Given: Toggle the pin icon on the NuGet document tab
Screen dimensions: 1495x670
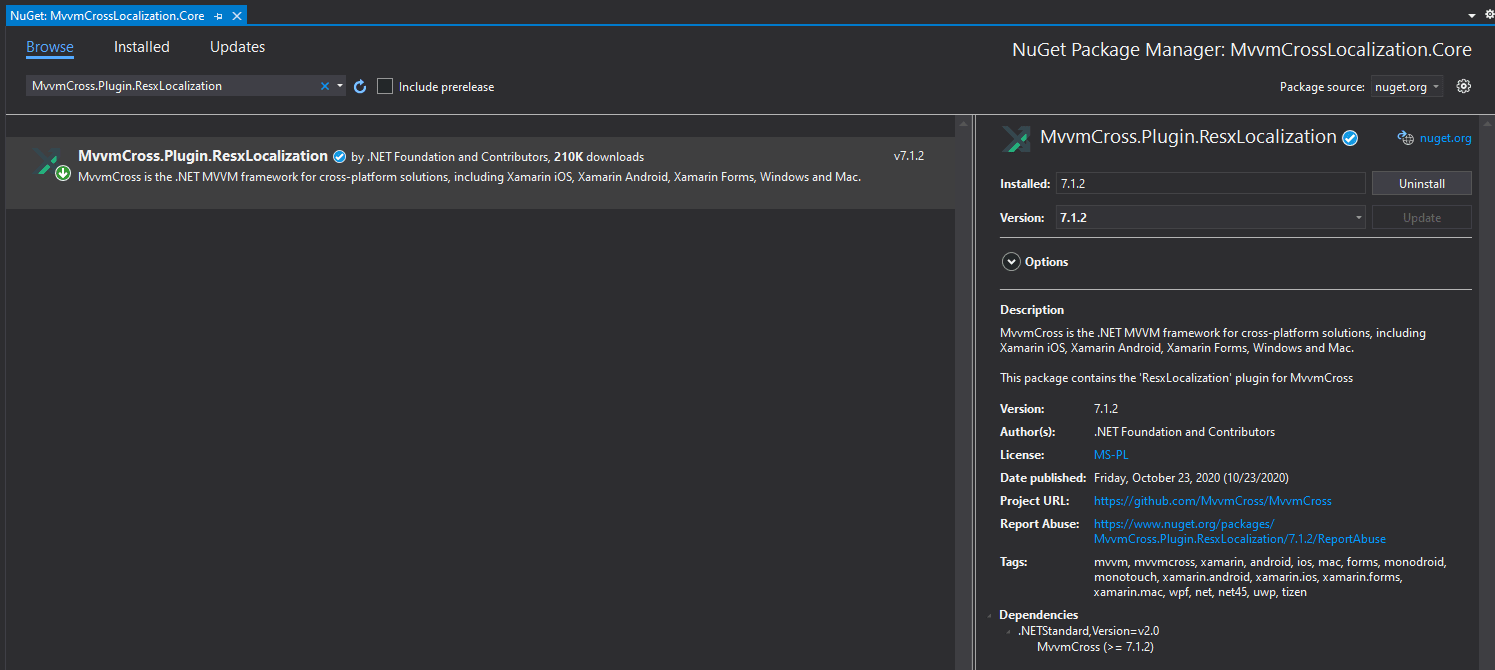Looking at the screenshot, I should point(218,15).
